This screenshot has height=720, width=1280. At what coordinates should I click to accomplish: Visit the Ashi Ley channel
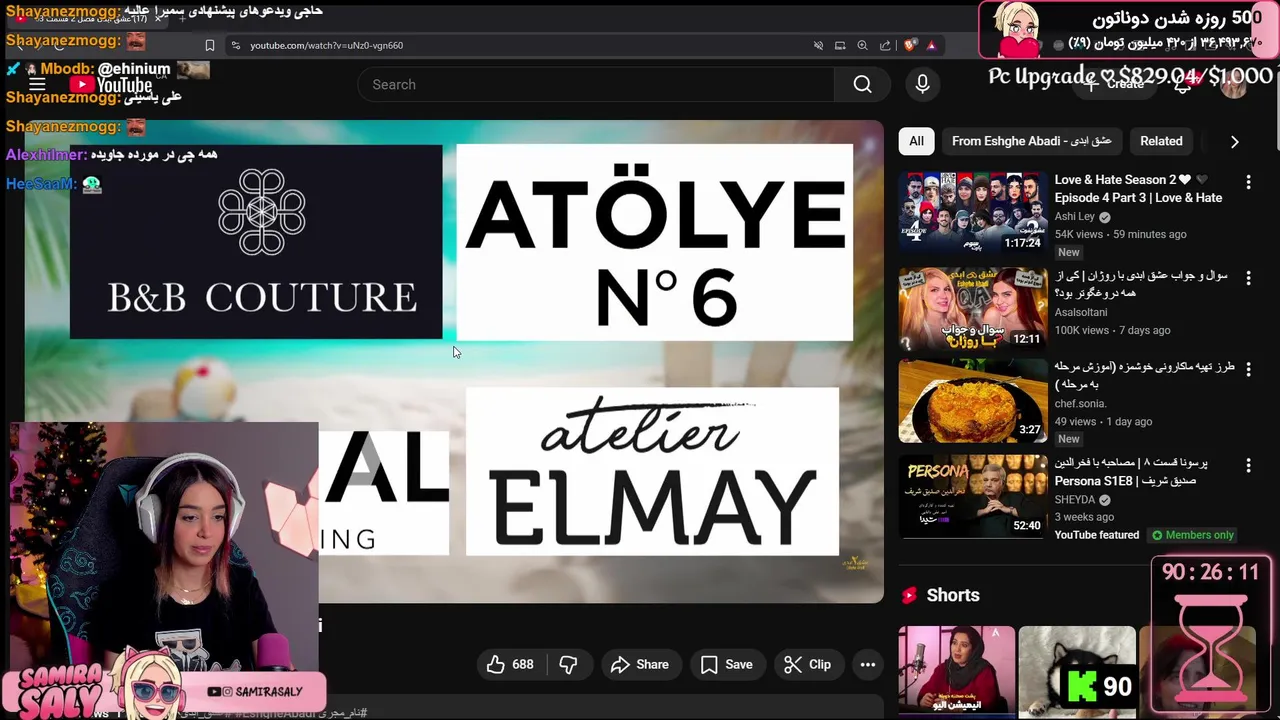pyautogui.click(x=1075, y=216)
